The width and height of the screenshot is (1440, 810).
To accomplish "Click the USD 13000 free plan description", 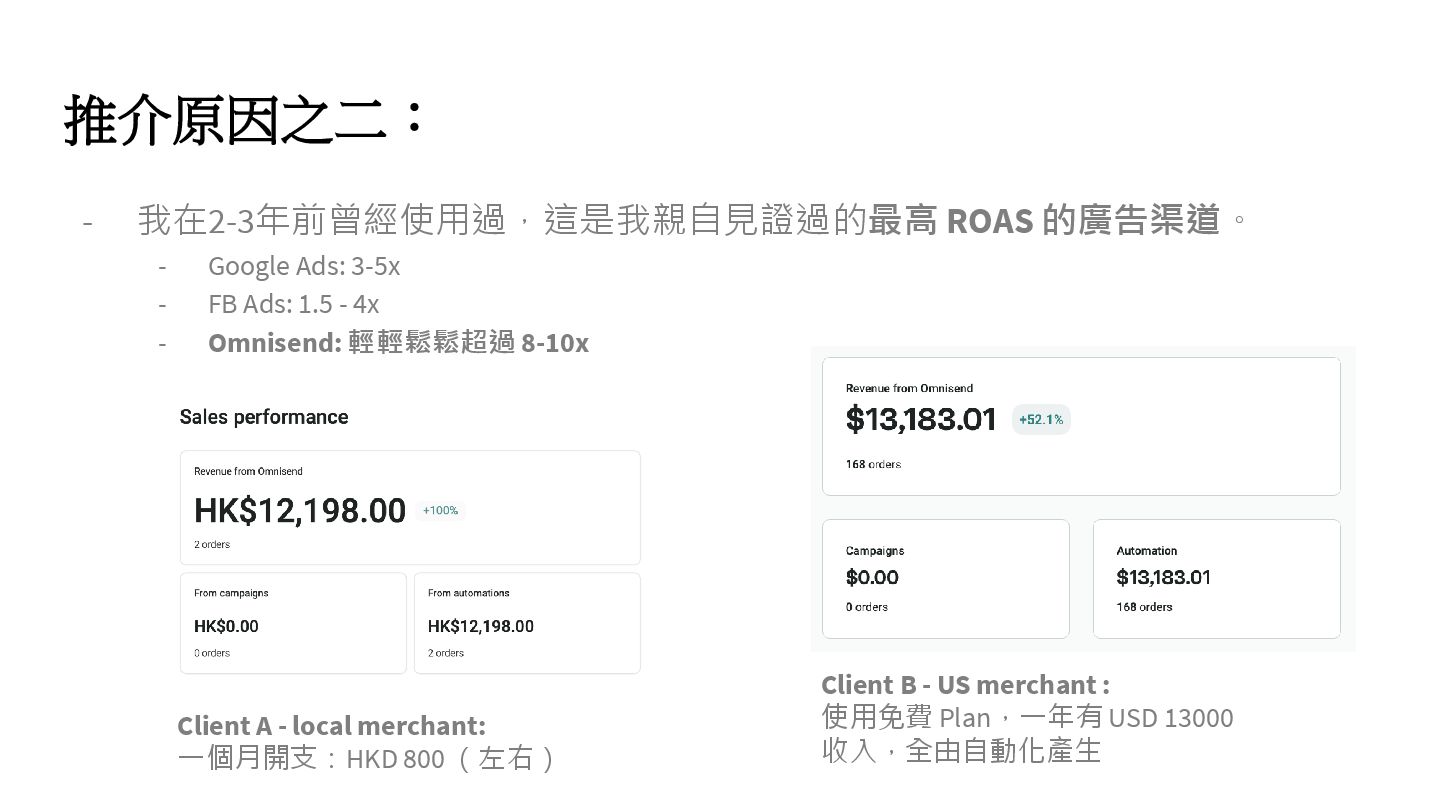I will click(x=1027, y=718).
